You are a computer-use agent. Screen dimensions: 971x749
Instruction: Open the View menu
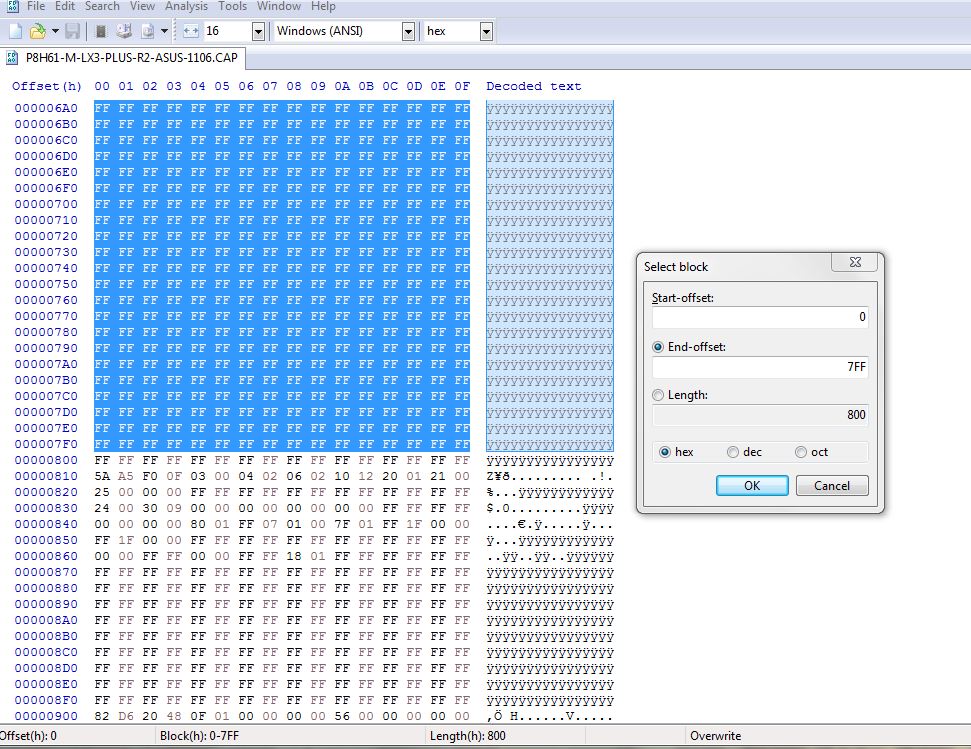tap(142, 6)
